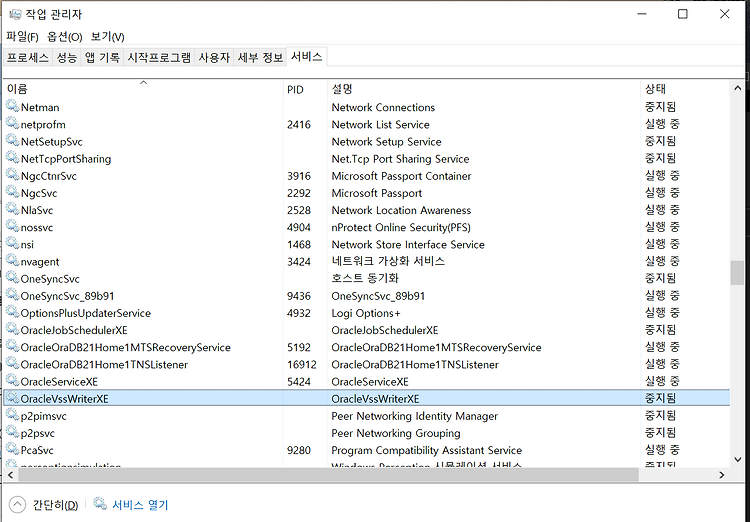Click the gear icon beside NetSetupSvc
The width and height of the screenshot is (750, 522).
pos(12,141)
